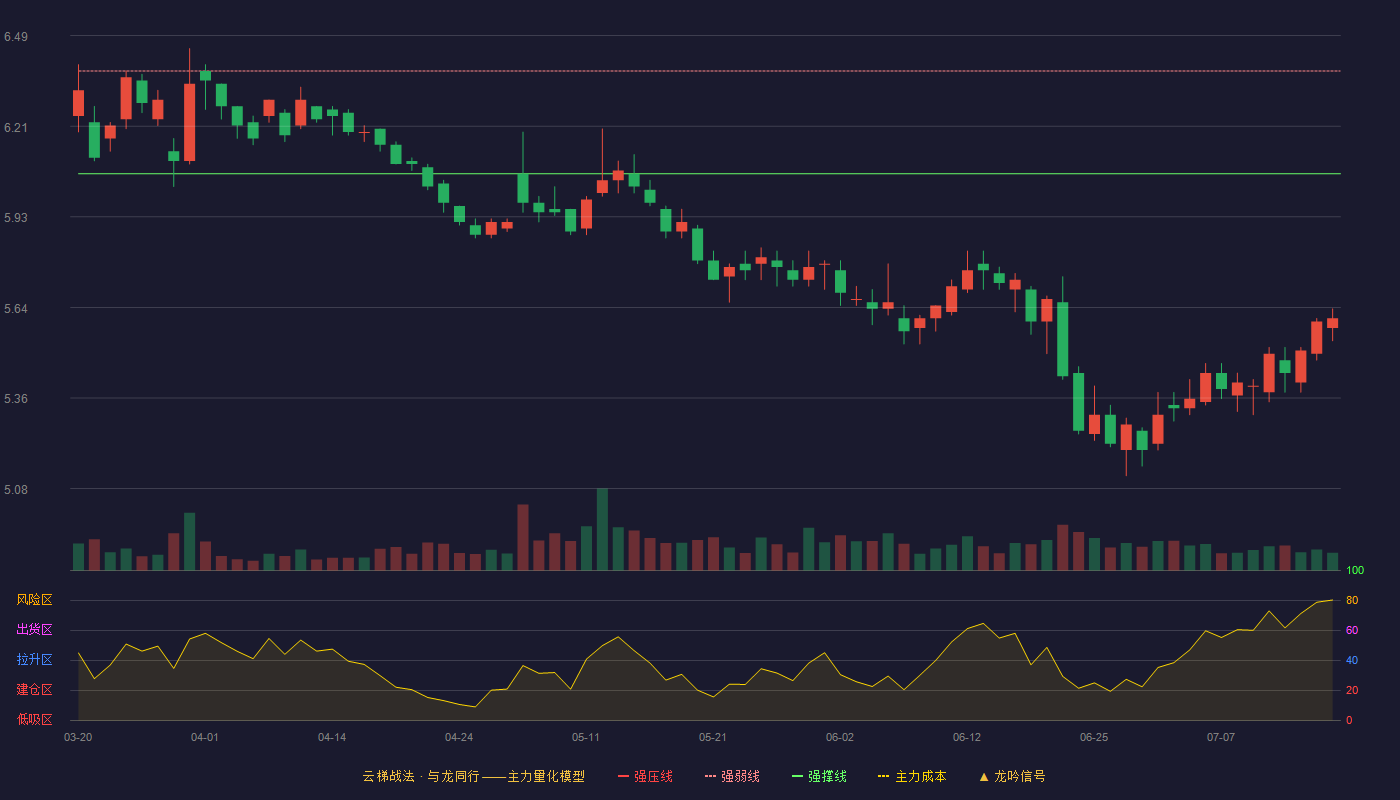Toggle the 强弱线 legend series
This screenshot has width=1400, height=800.
[732, 776]
